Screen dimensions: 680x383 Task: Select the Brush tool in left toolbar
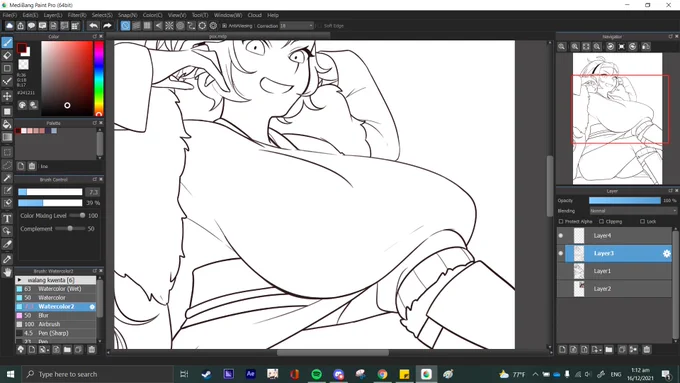click(x=7, y=42)
